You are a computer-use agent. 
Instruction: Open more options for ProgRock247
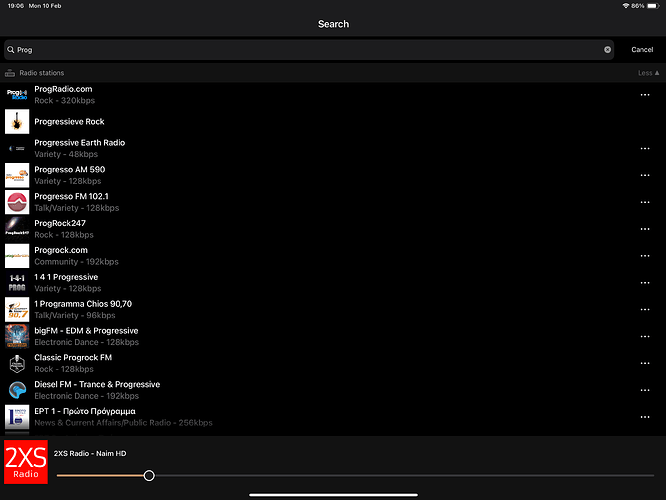pos(645,229)
